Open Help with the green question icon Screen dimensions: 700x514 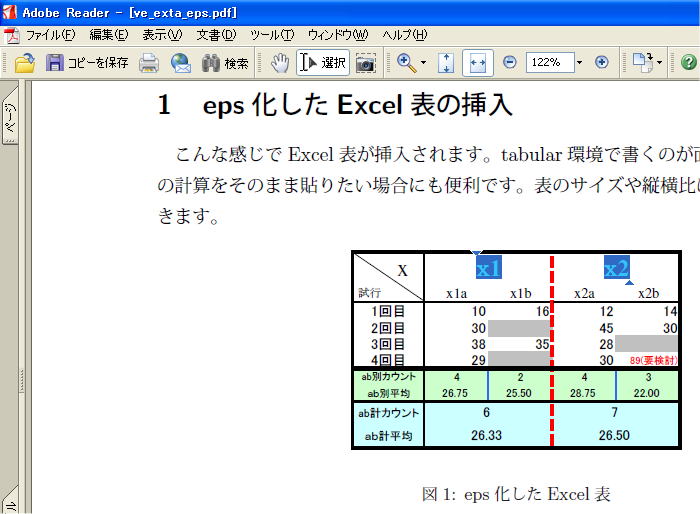(689, 62)
